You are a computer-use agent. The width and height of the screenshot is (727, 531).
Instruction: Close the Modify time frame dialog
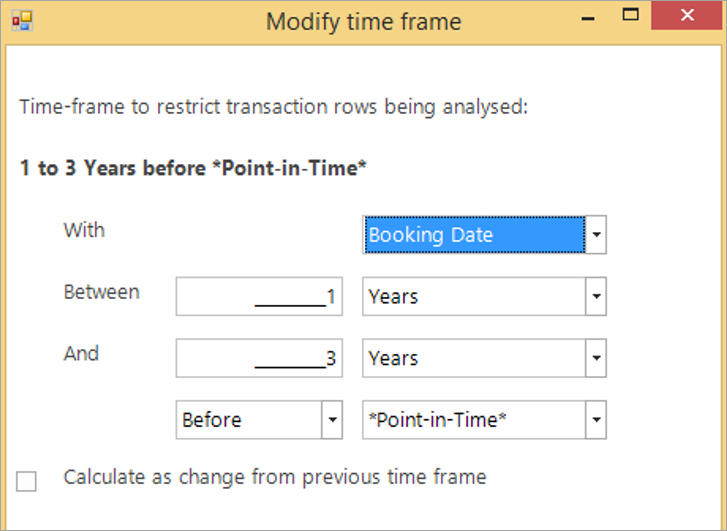point(687,15)
